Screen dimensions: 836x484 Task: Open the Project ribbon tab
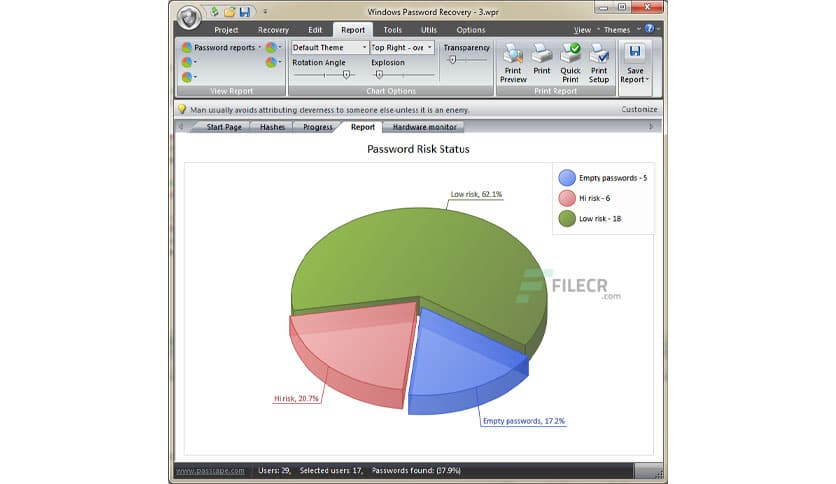coord(226,30)
